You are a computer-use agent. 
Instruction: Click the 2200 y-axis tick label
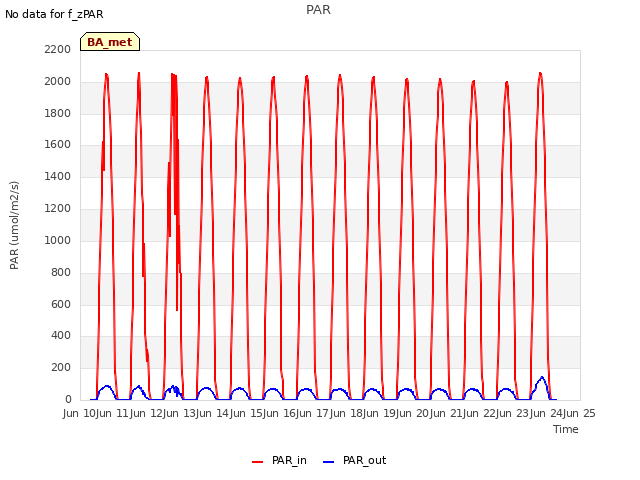click(58, 49)
